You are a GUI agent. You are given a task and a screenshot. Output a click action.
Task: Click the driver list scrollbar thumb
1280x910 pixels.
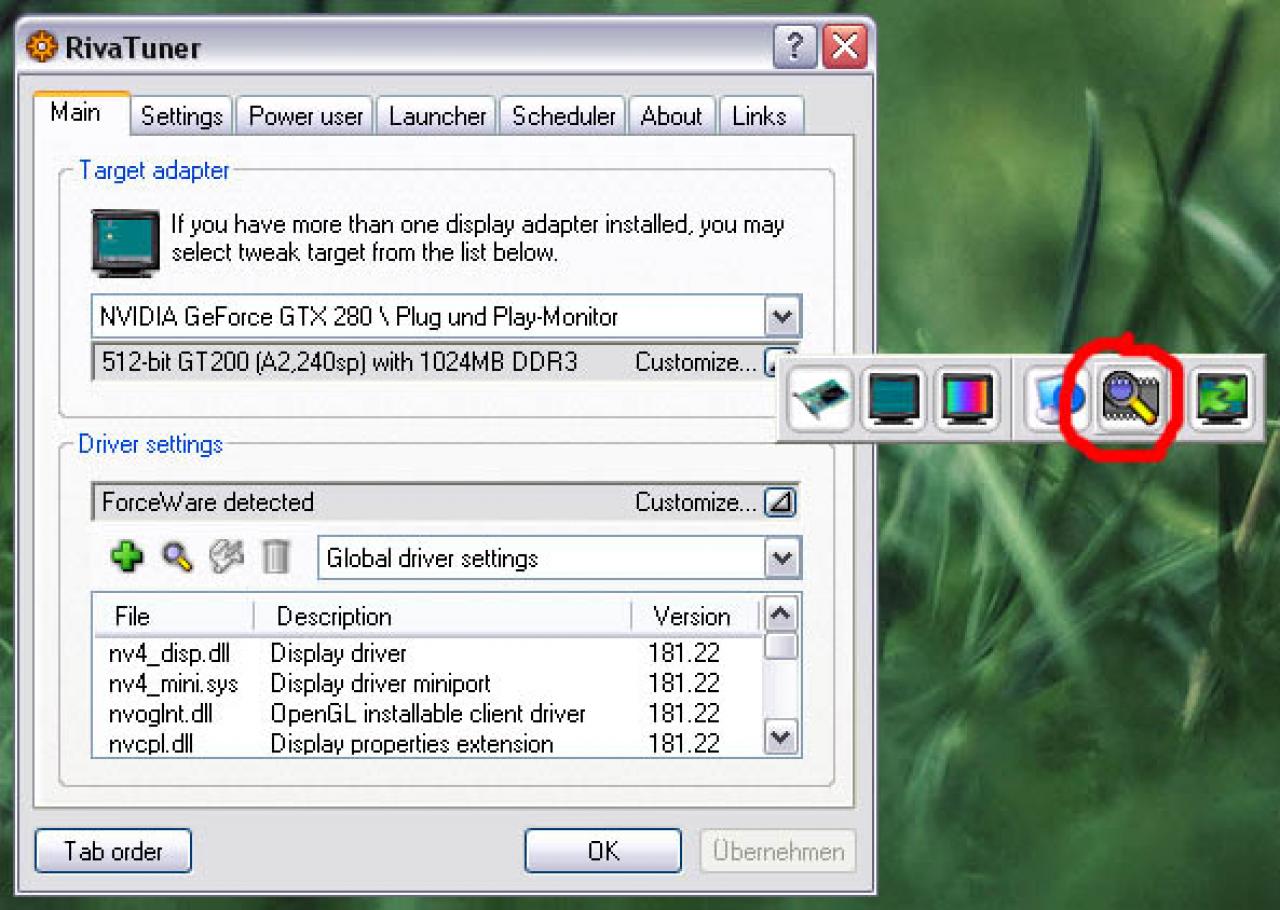click(x=781, y=646)
